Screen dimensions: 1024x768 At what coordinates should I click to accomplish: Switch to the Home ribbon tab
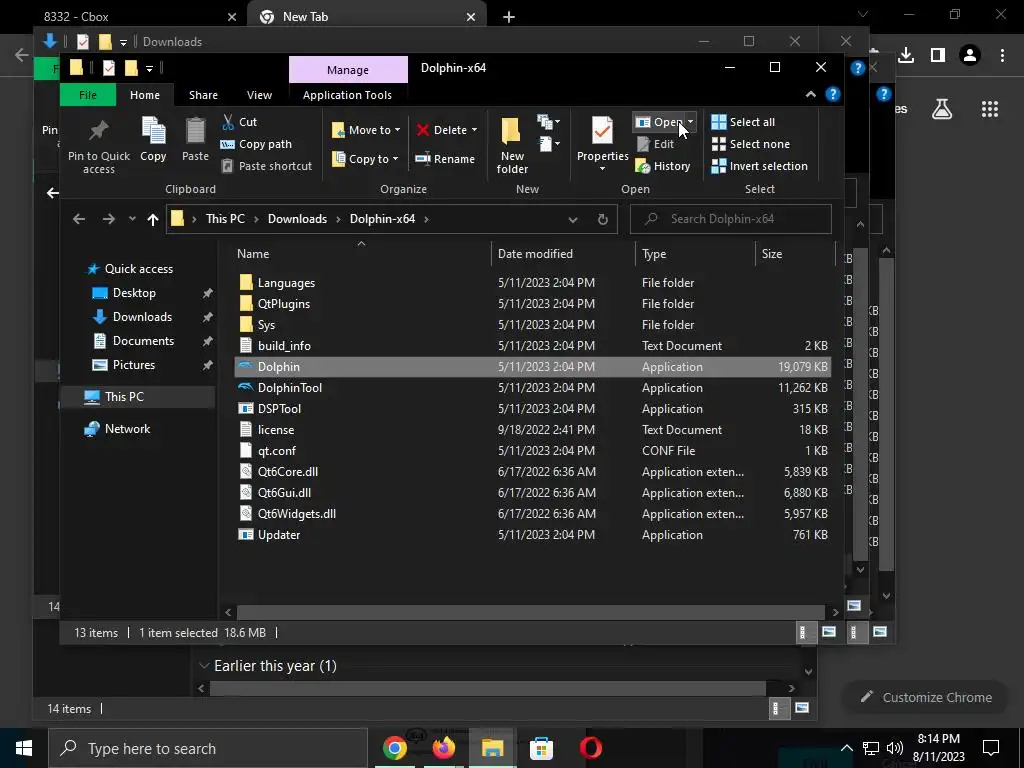[145, 95]
